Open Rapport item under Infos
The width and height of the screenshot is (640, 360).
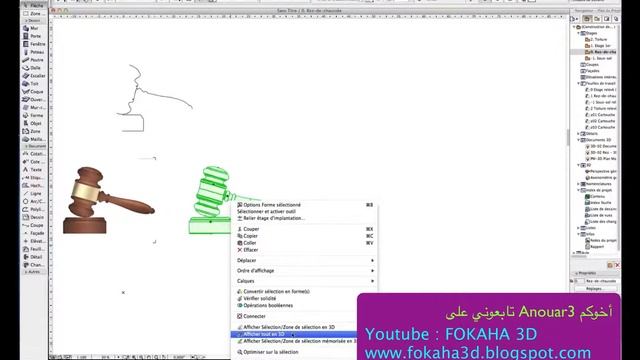(594, 247)
